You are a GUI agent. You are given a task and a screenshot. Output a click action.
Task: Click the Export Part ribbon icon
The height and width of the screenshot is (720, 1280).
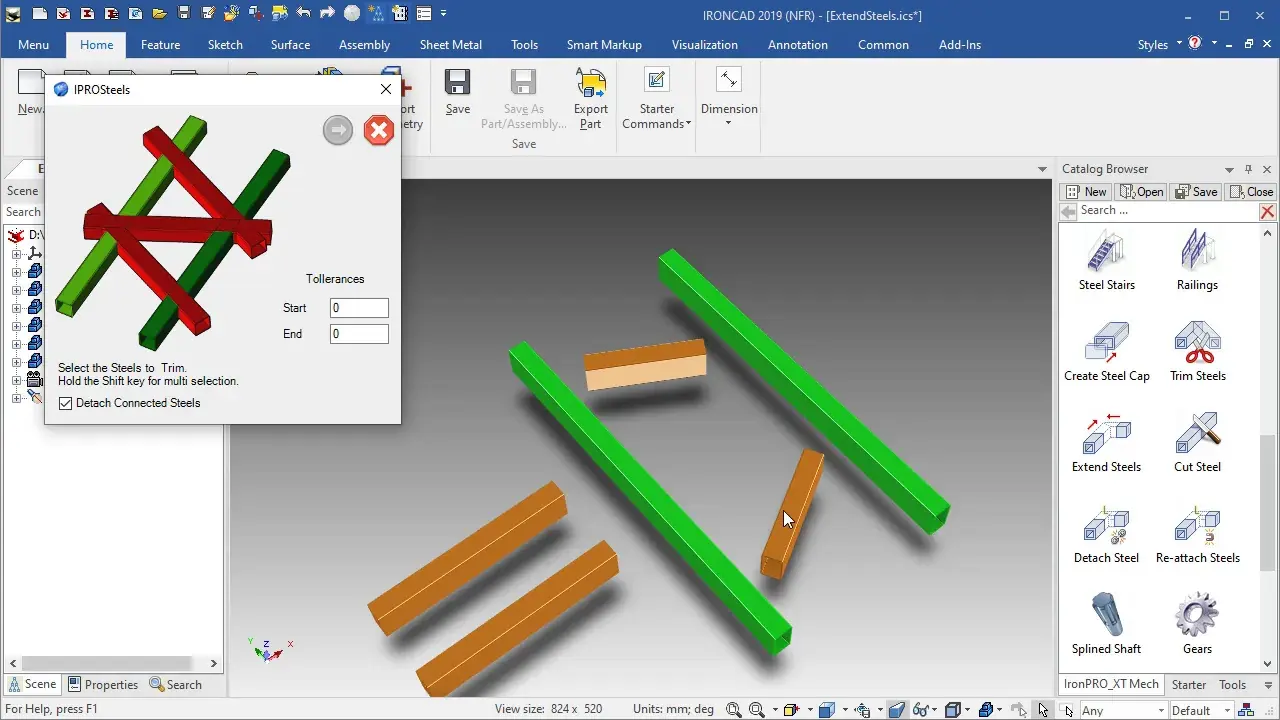click(590, 82)
